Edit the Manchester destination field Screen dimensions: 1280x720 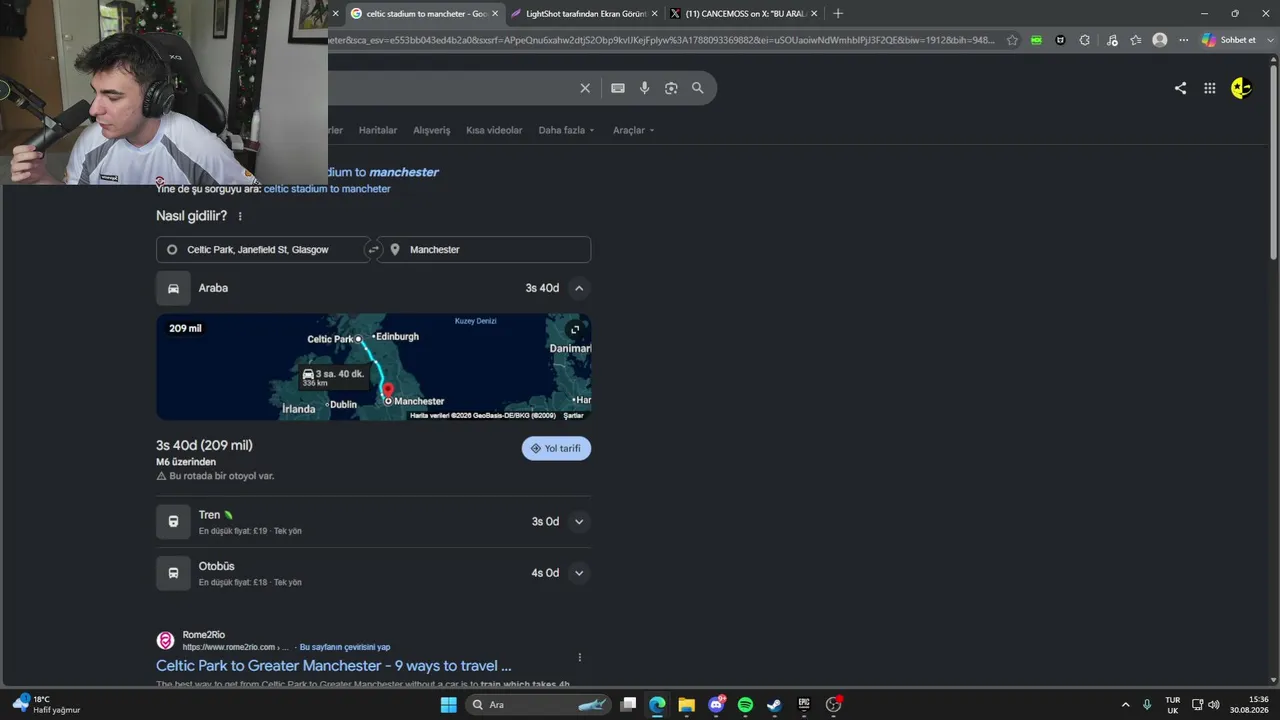pyautogui.click(x=484, y=249)
